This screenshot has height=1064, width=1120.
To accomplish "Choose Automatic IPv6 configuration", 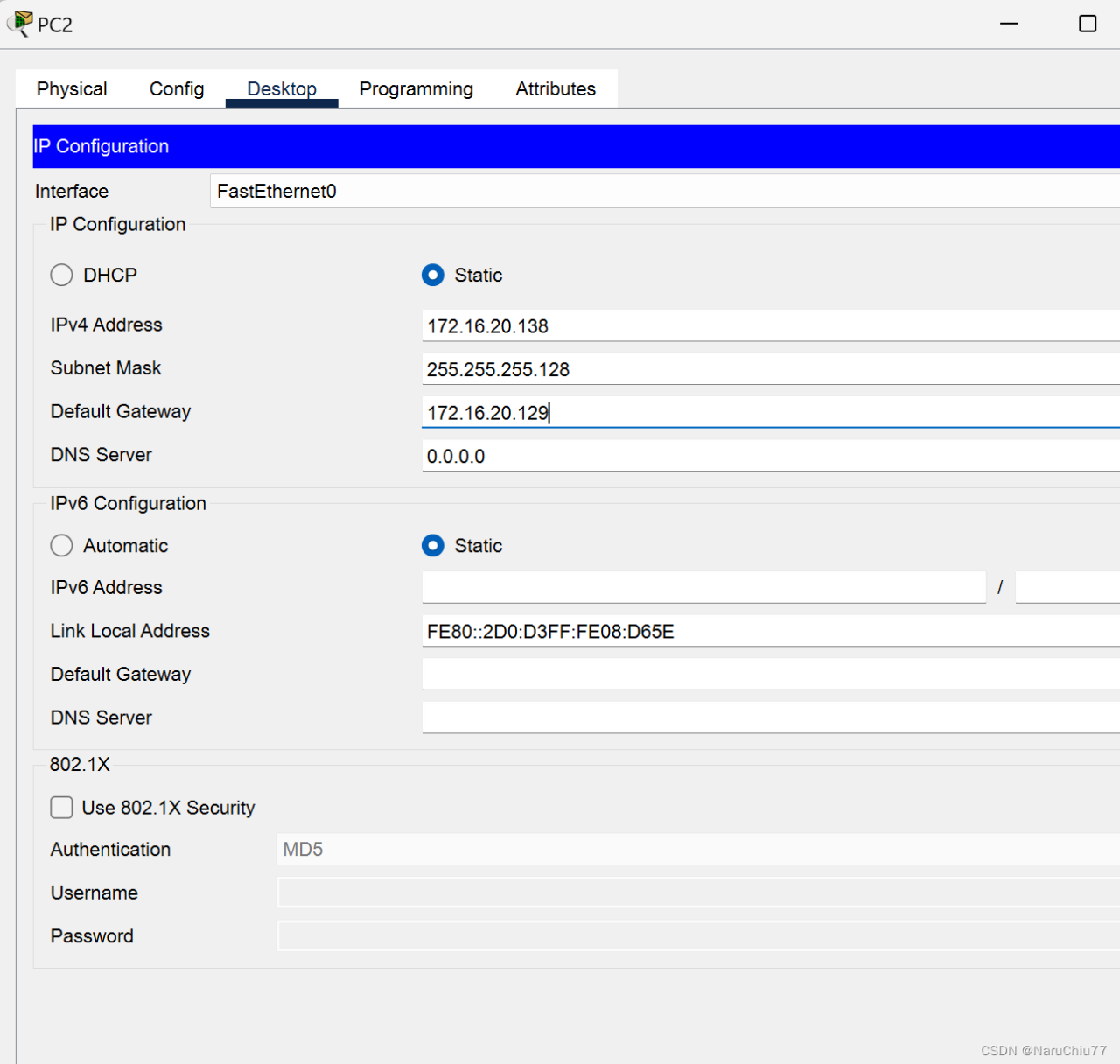I will click(62, 546).
